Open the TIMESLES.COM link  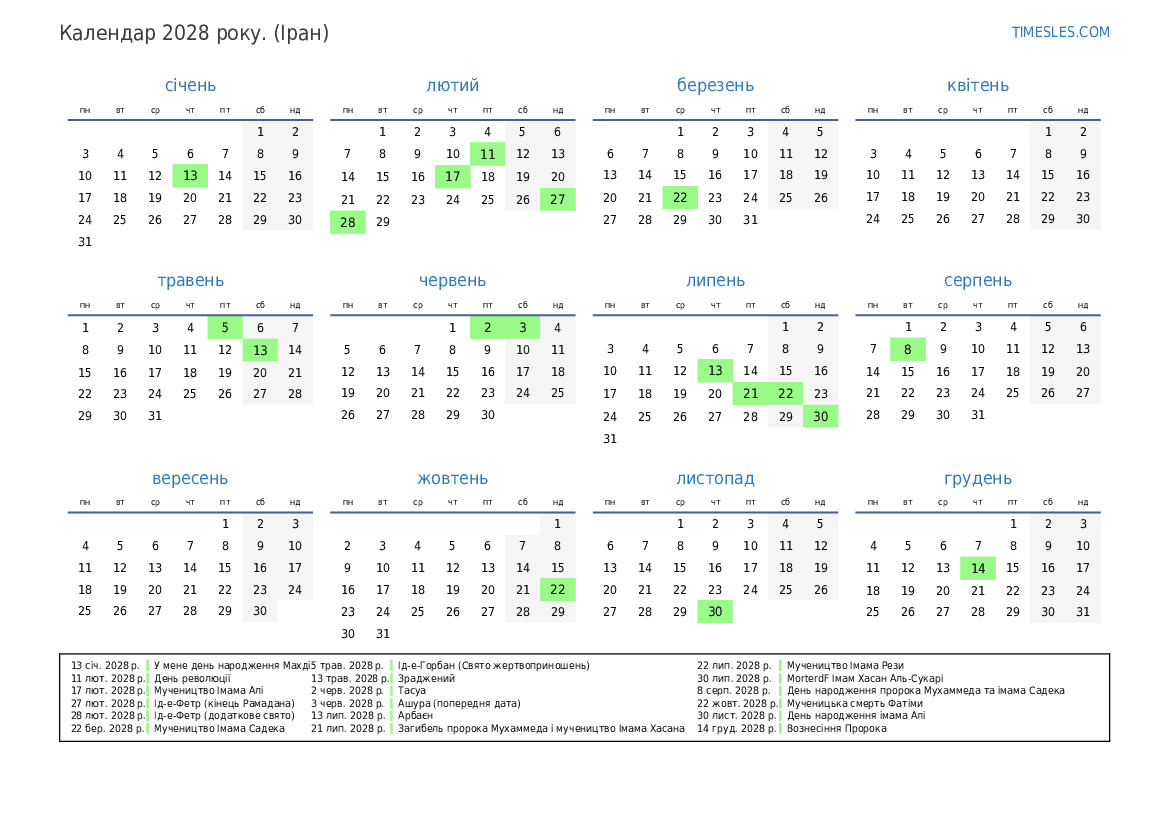tap(1060, 32)
